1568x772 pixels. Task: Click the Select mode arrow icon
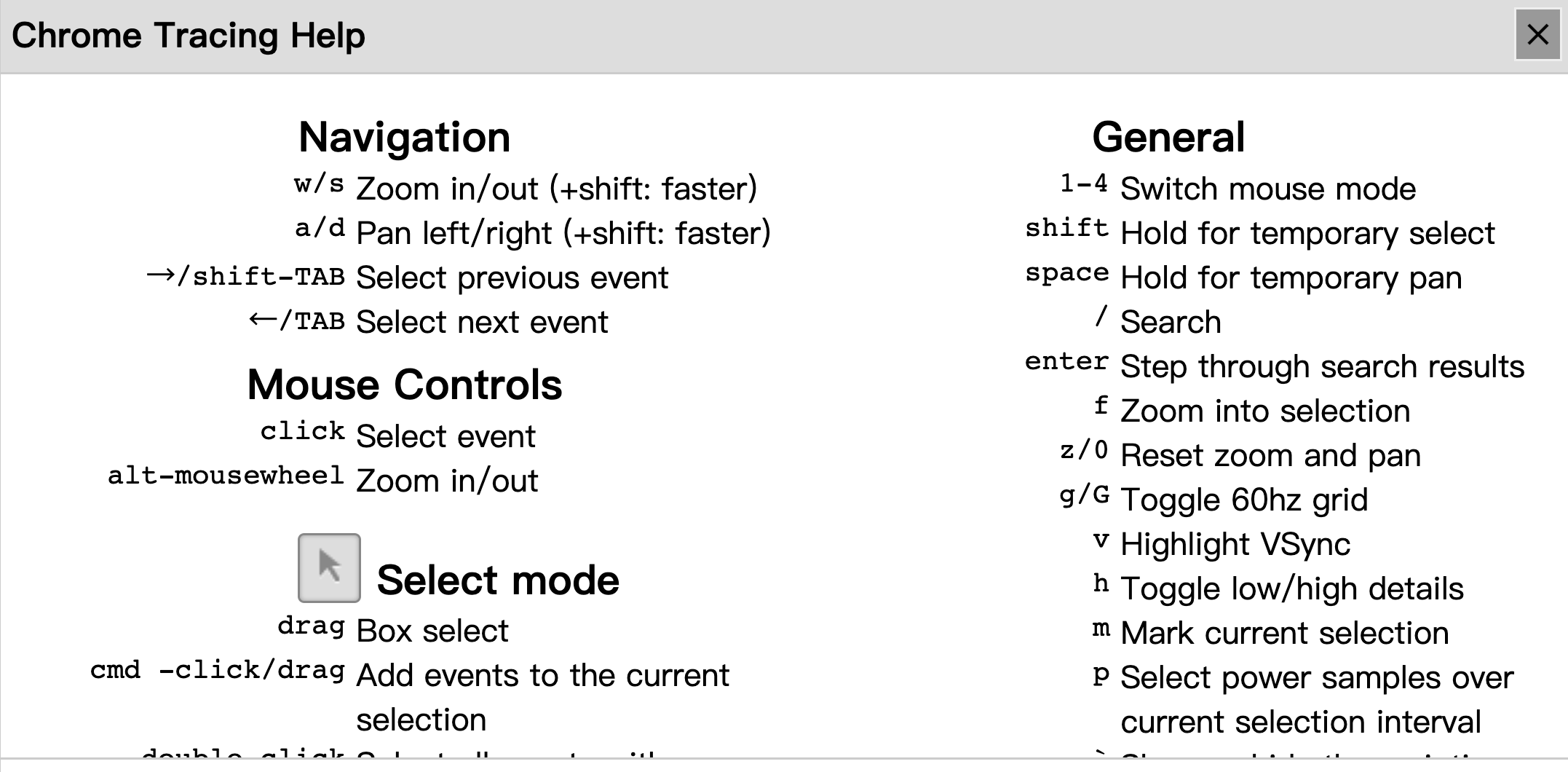click(329, 568)
